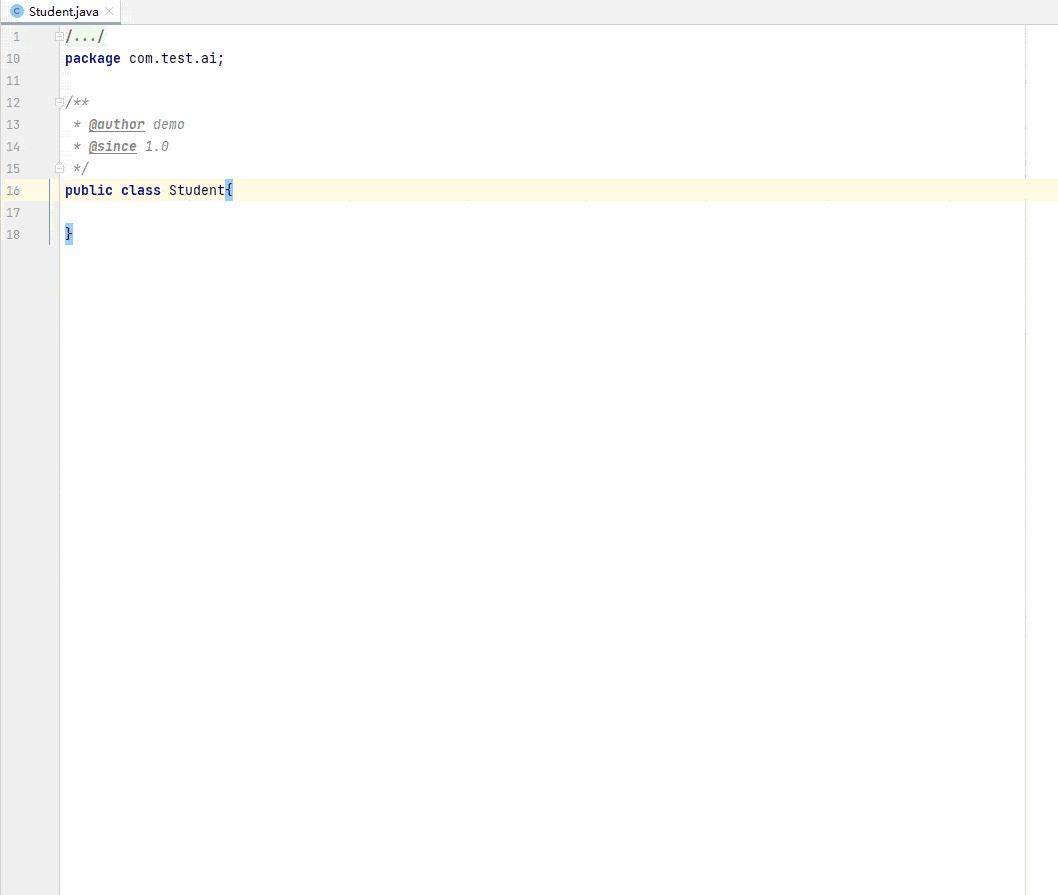Collapse the Javadoc block at line 12
The image size is (1058, 895).
pos(59,103)
